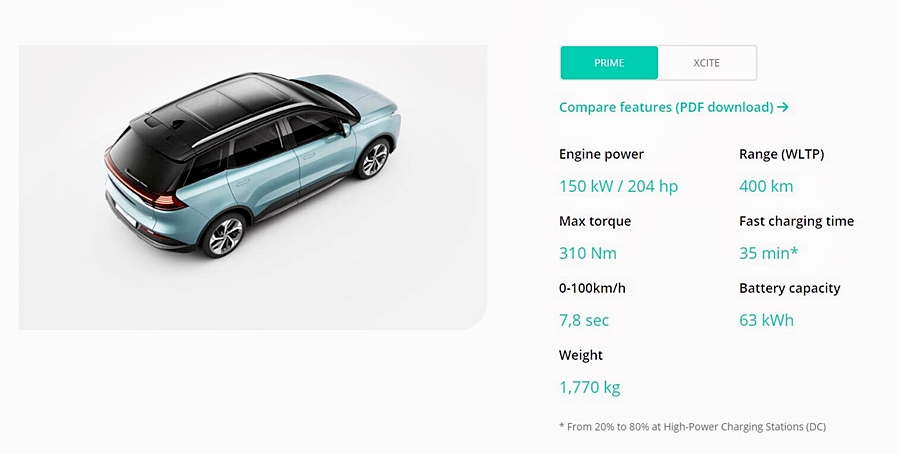Click the arrow icon after PDF download
Viewport: 900px width, 454px height.
click(782, 107)
